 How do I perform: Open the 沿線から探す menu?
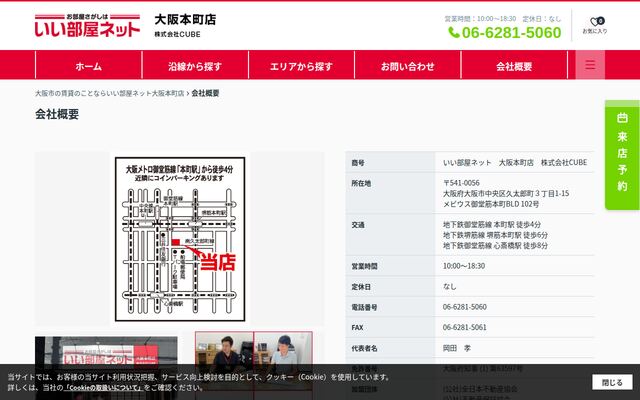(195, 65)
